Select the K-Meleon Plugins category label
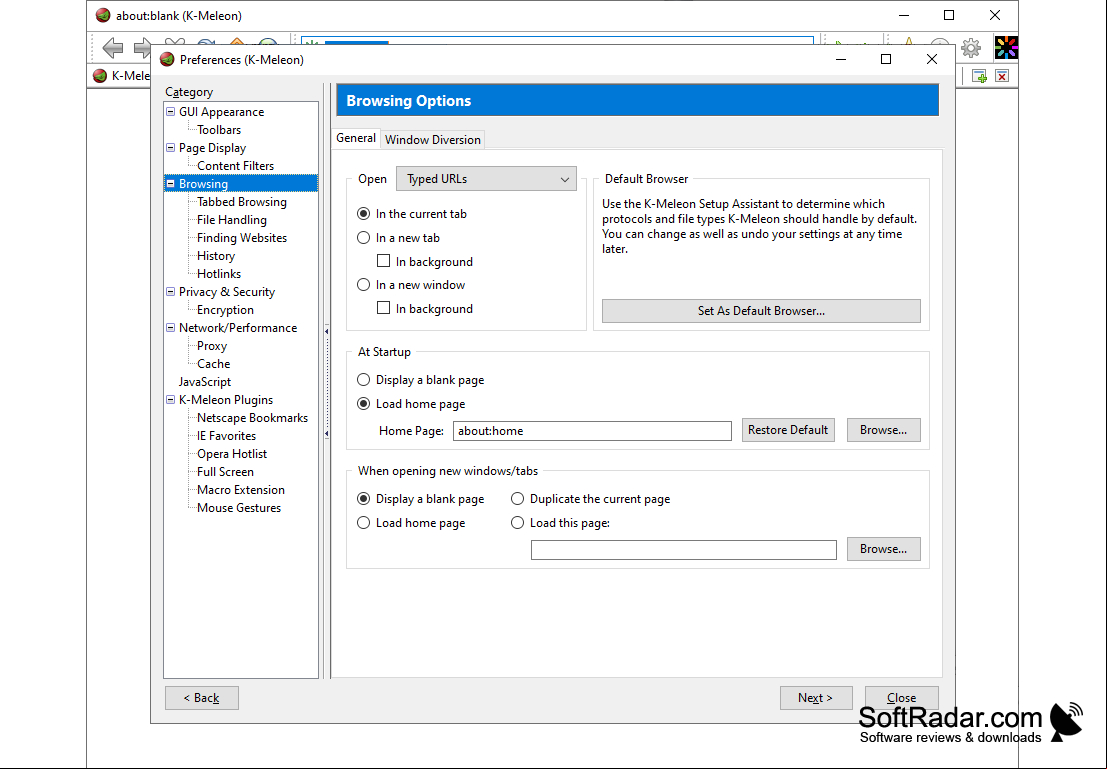1107x769 pixels. (225, 400)
